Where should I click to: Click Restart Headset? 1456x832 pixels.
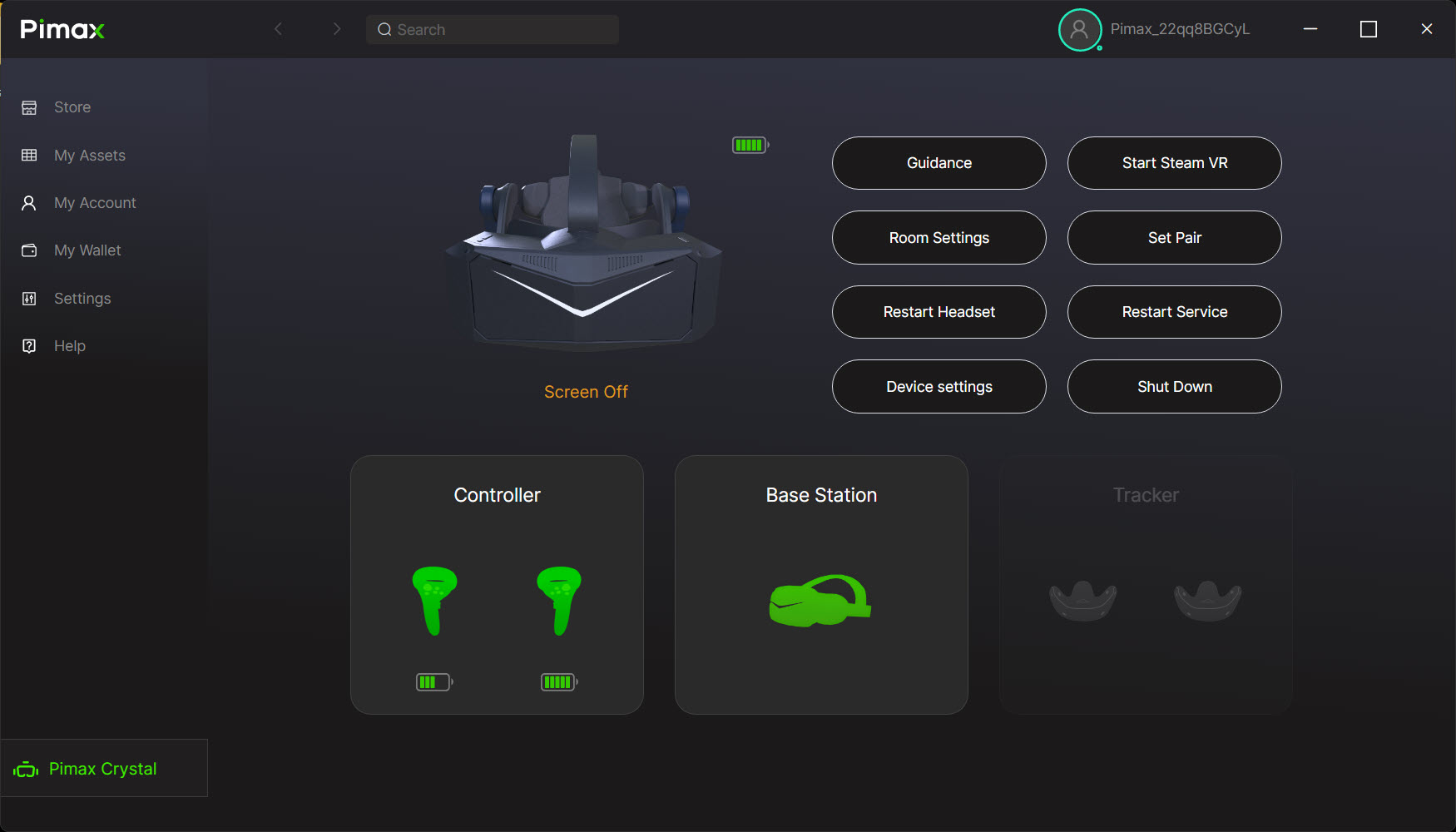938,312
